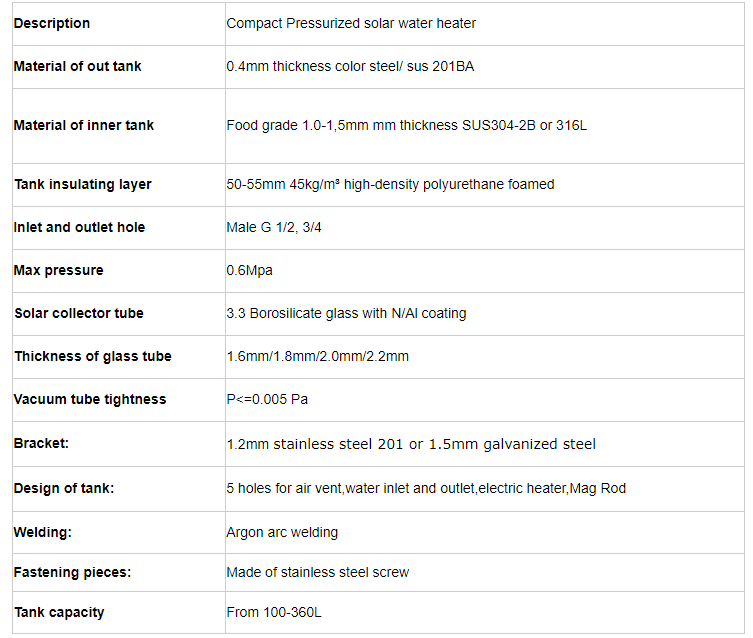Click the Material of out tank label
This screenshot has height=638, width=753.
77,66
